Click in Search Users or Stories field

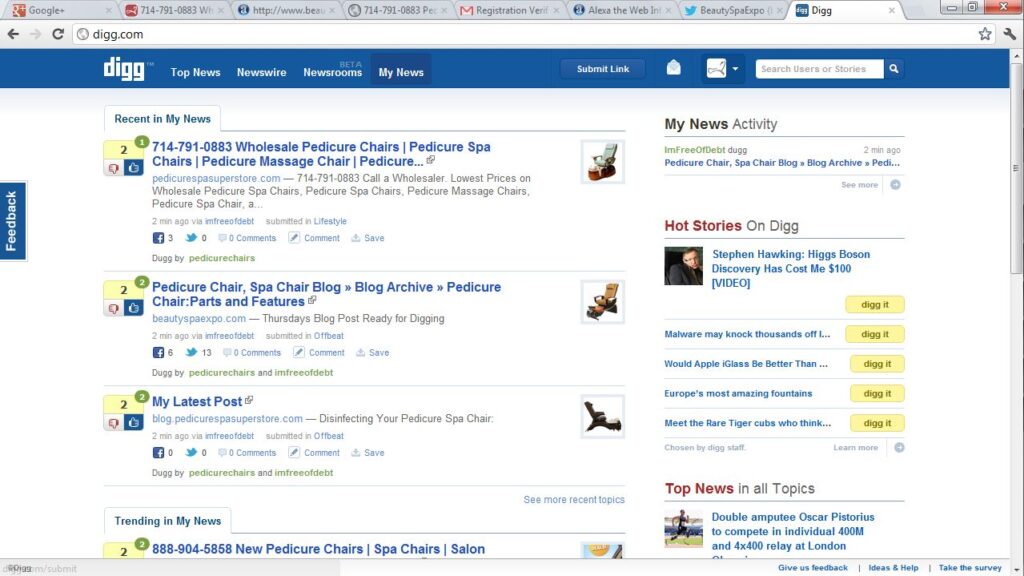point(819,69)
